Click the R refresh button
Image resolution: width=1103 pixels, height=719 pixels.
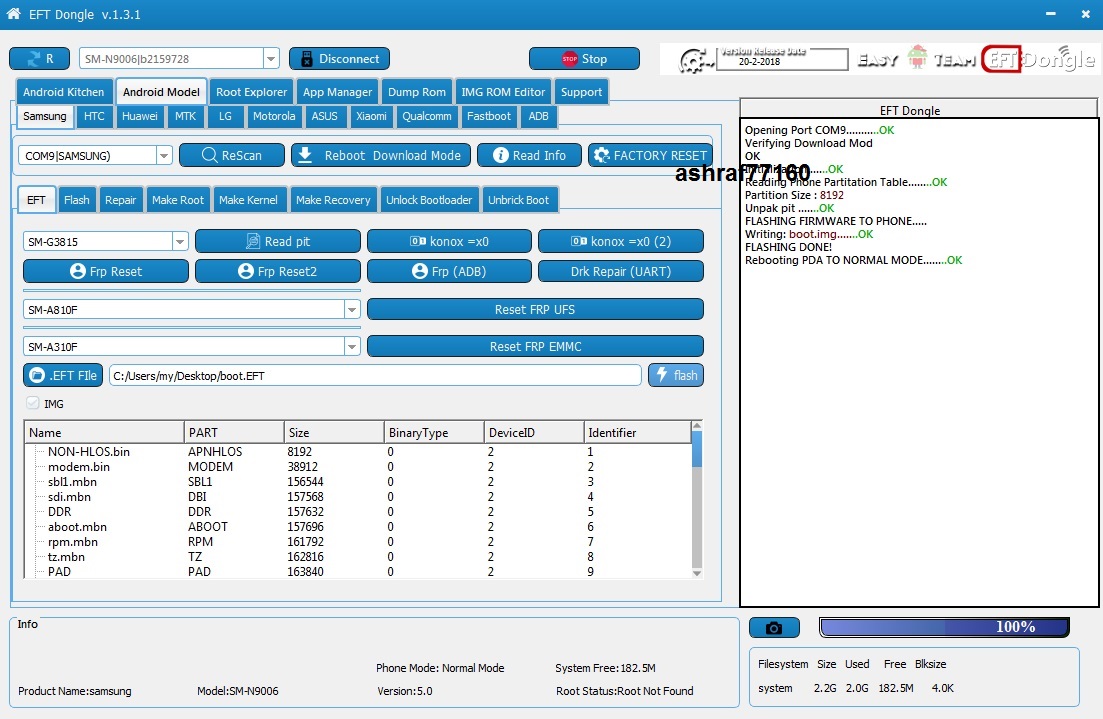click(x=39, y=59)
